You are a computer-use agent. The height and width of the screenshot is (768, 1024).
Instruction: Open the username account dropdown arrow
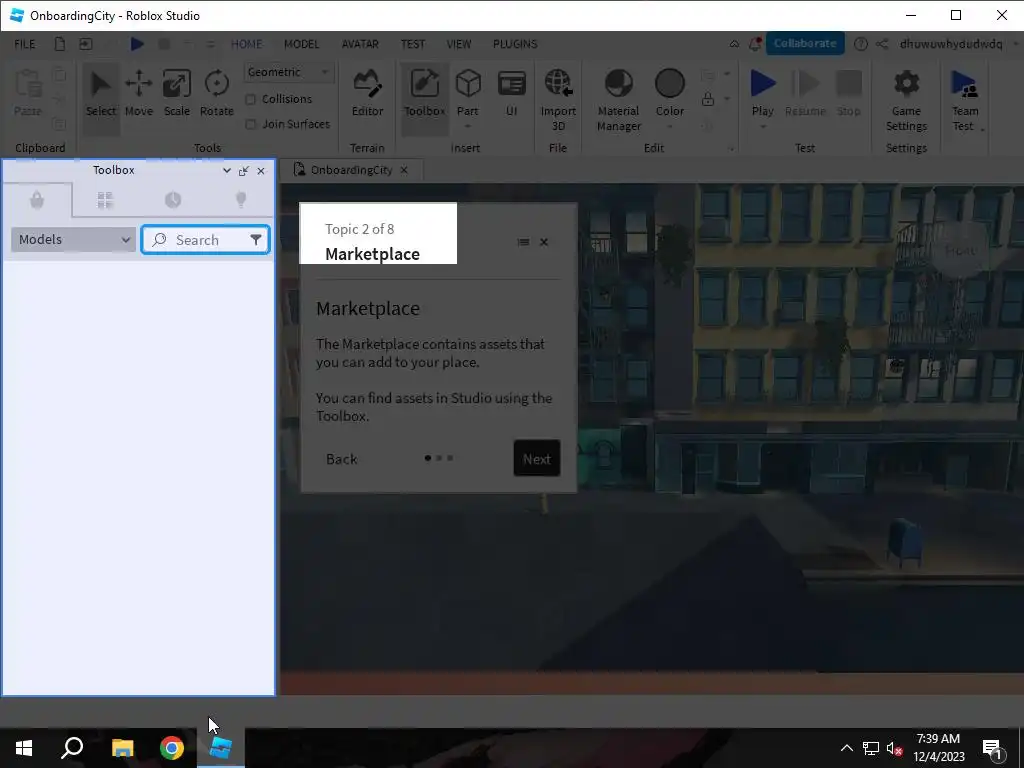pos(1015,44)
